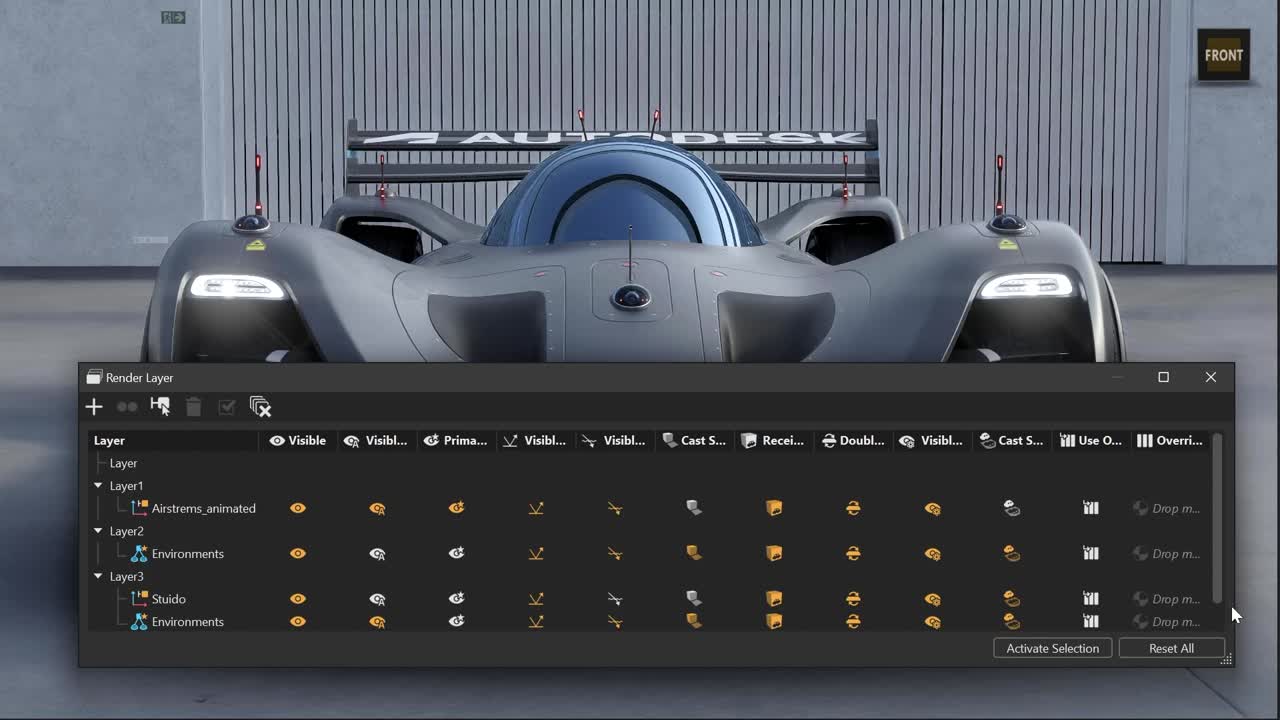This screenshot has height=720, width=1280.
Task: Toggle Doubl... sided icon for Layer2's Environments
Action: pos(853,553)
